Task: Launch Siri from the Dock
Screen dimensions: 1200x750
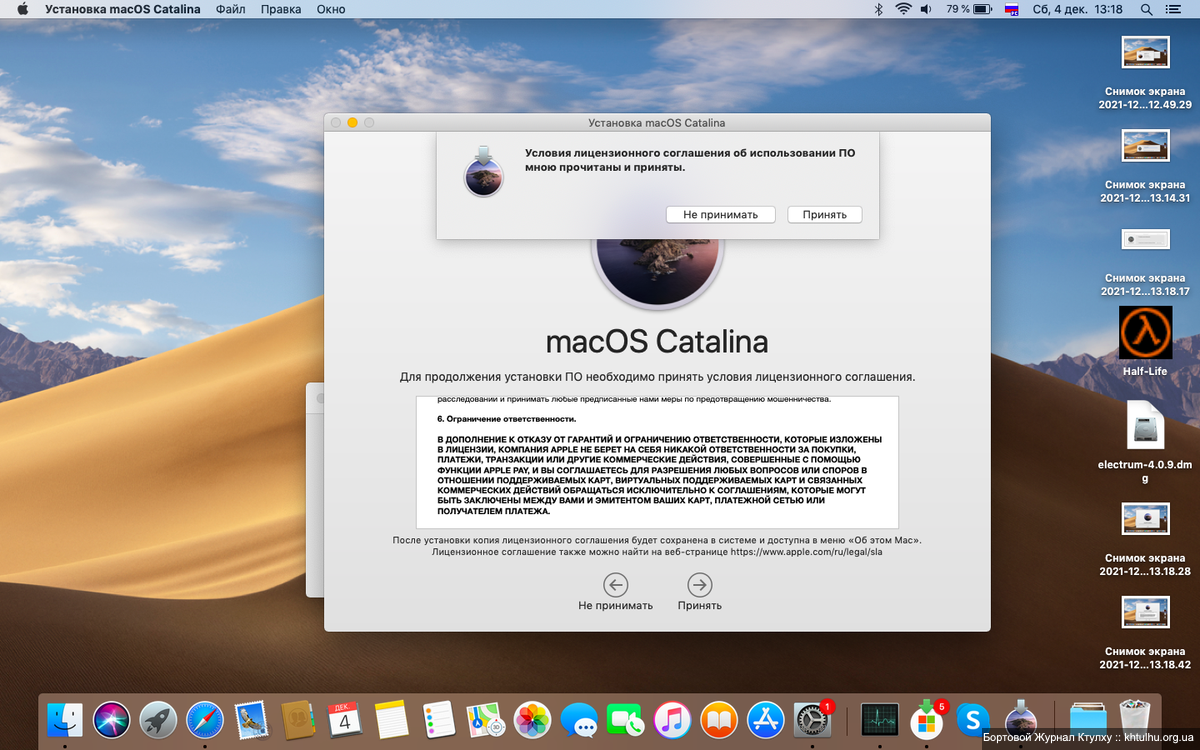Action: point(112,718)
